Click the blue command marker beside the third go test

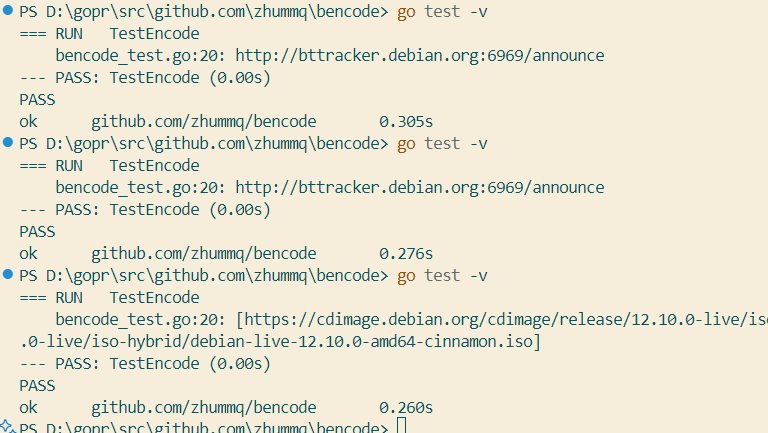click(x=8, y=275)
